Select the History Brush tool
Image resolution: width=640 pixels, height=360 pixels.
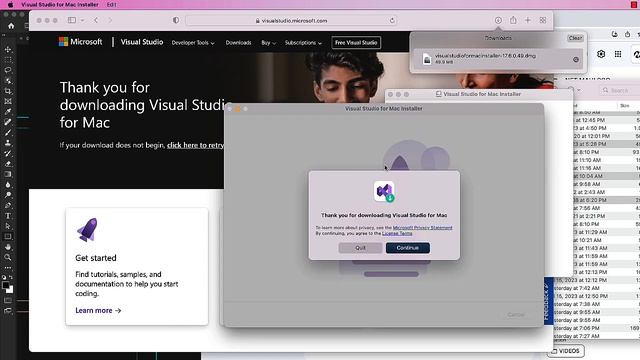pyautogui.click(x=8, y=153)
